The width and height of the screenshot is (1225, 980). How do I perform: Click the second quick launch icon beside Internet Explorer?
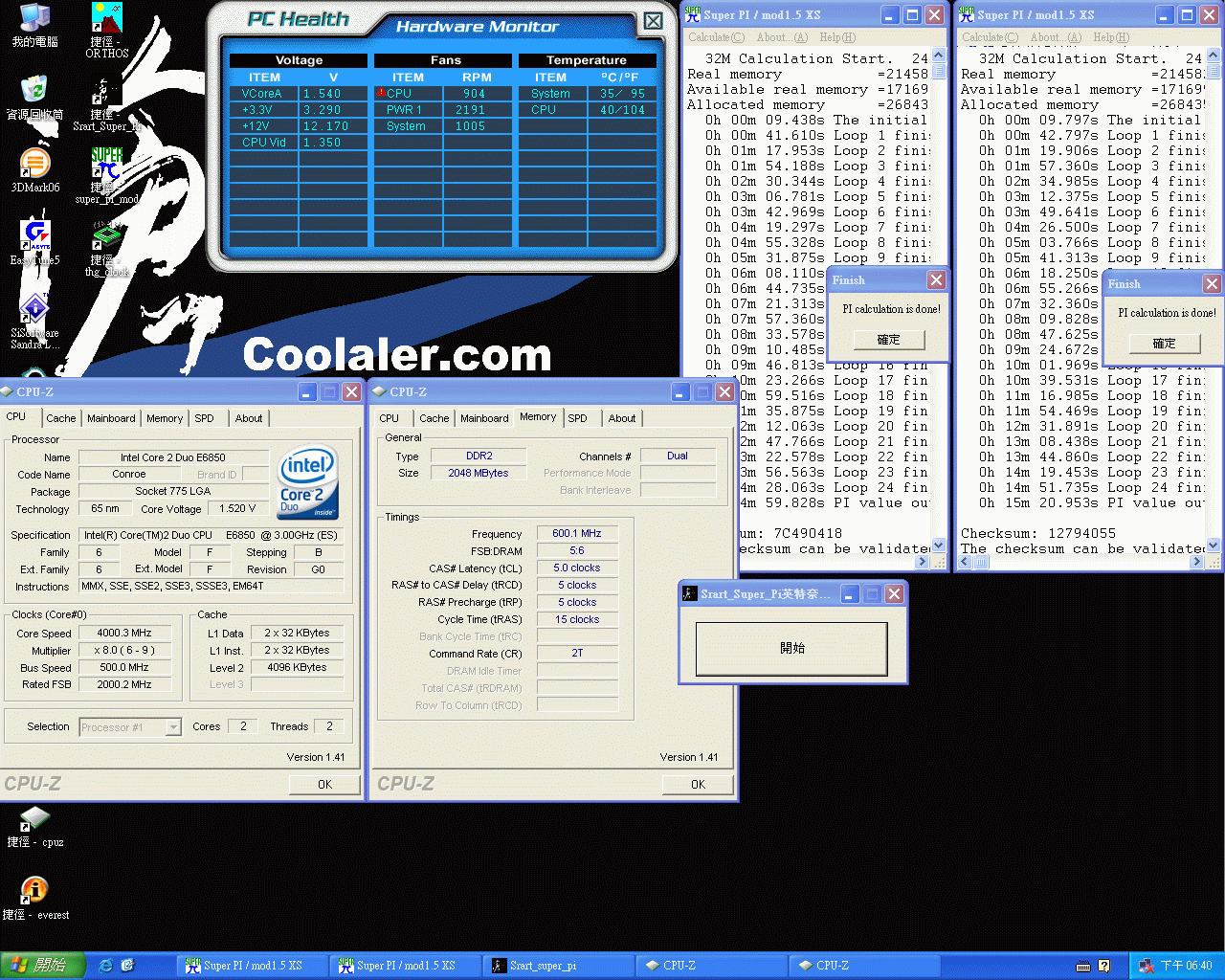[127, 966]
